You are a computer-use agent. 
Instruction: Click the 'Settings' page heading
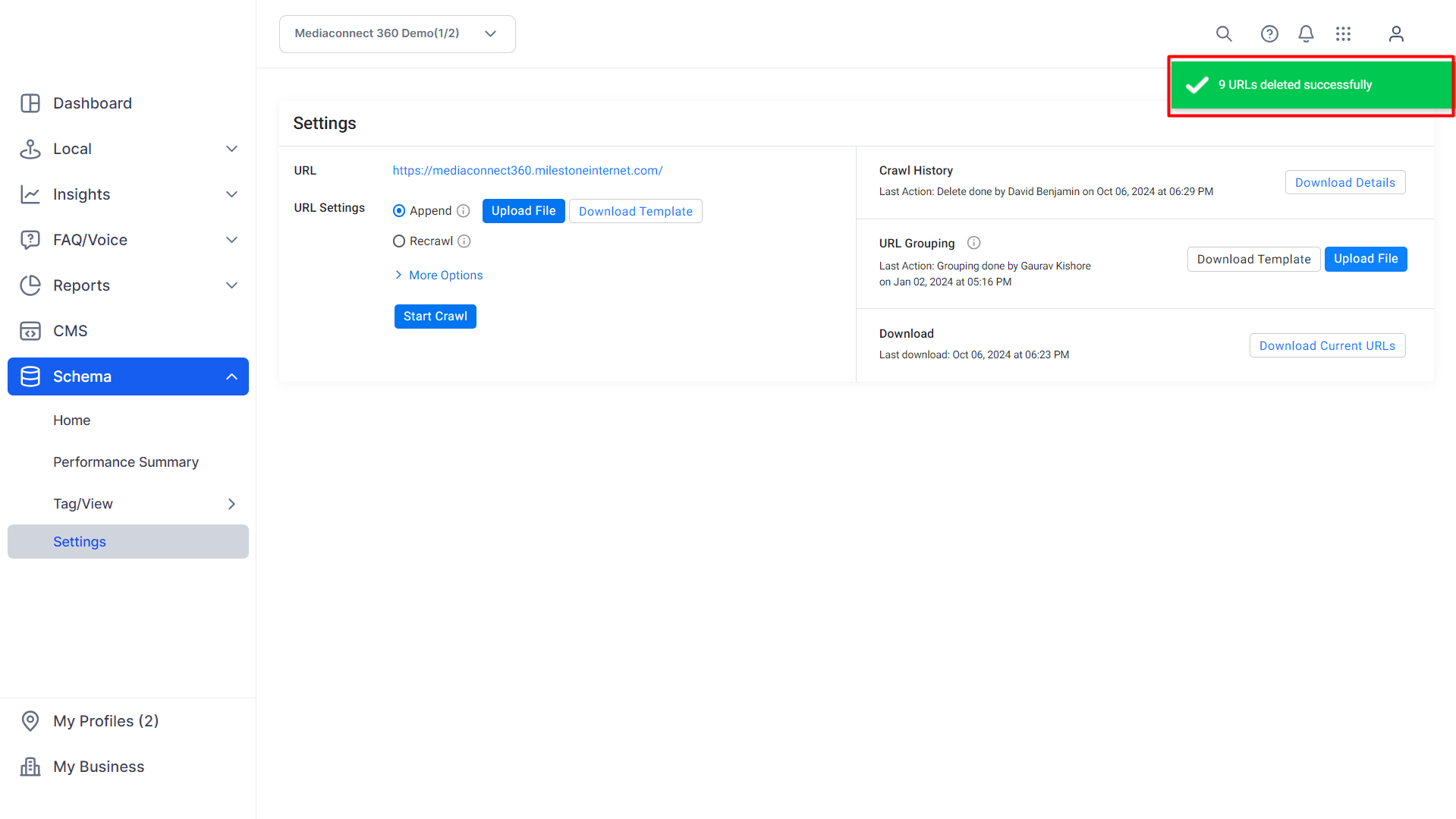[x=325, y=123]
